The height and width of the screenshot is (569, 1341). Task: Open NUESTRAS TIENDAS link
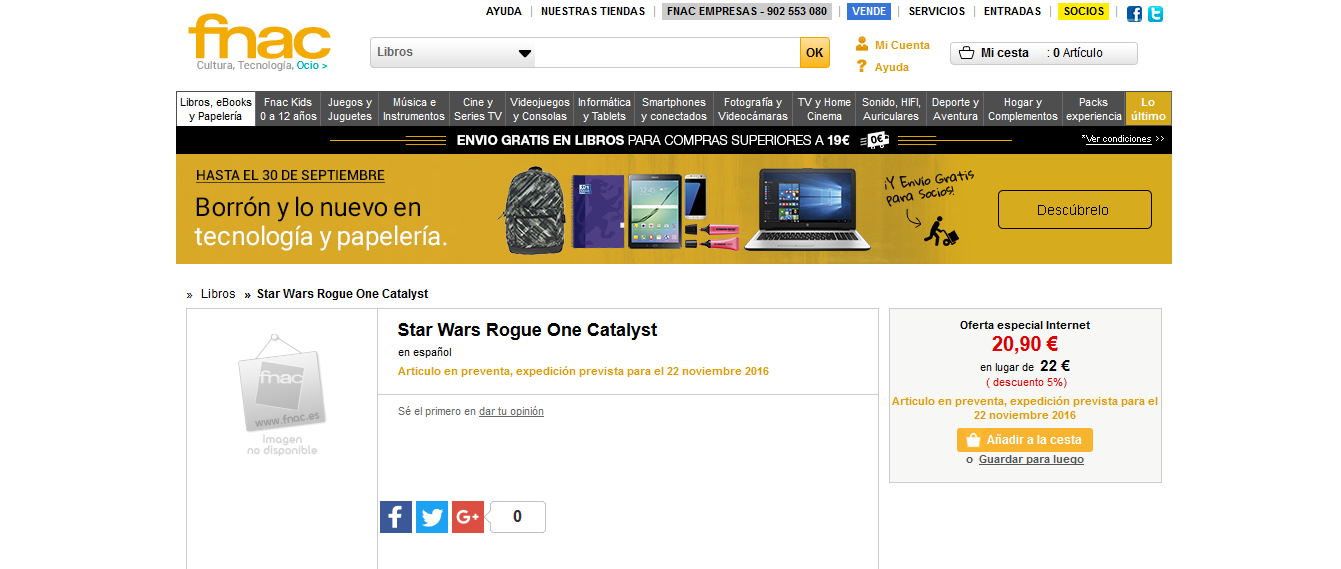(x=593, y=11)
